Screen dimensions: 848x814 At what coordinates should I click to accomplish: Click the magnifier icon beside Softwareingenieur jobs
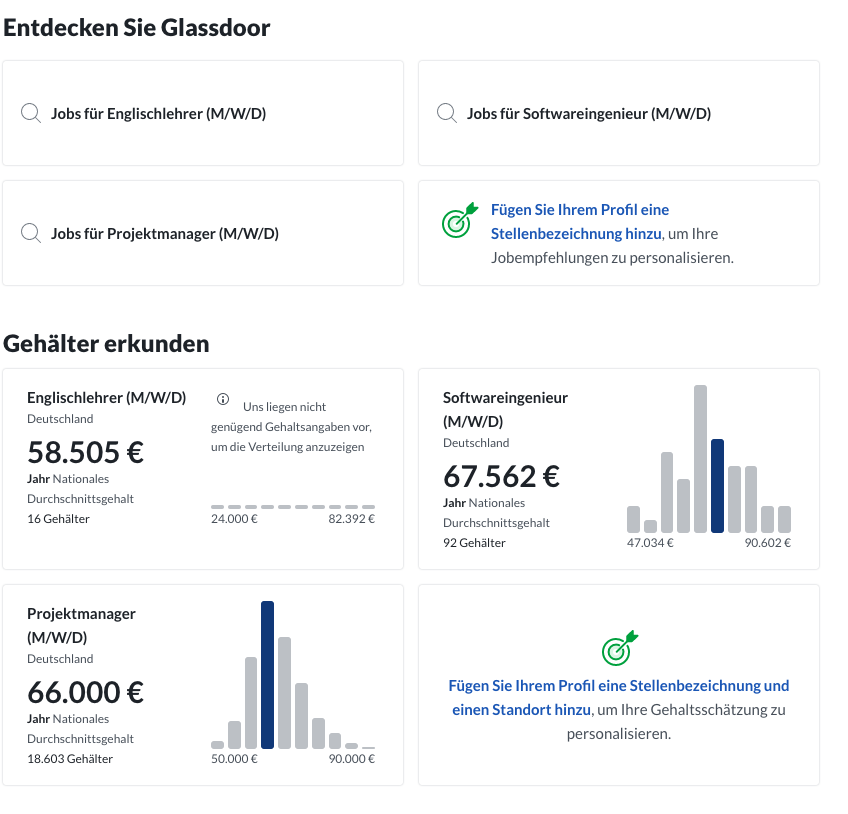447,114
